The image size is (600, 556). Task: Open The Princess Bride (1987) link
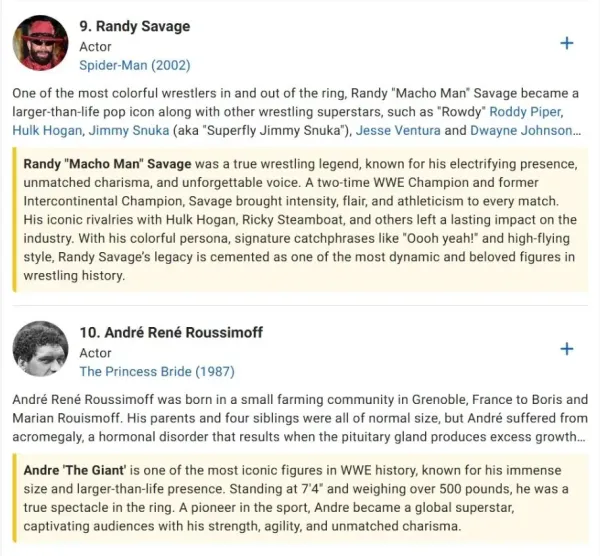pos(157,372)
